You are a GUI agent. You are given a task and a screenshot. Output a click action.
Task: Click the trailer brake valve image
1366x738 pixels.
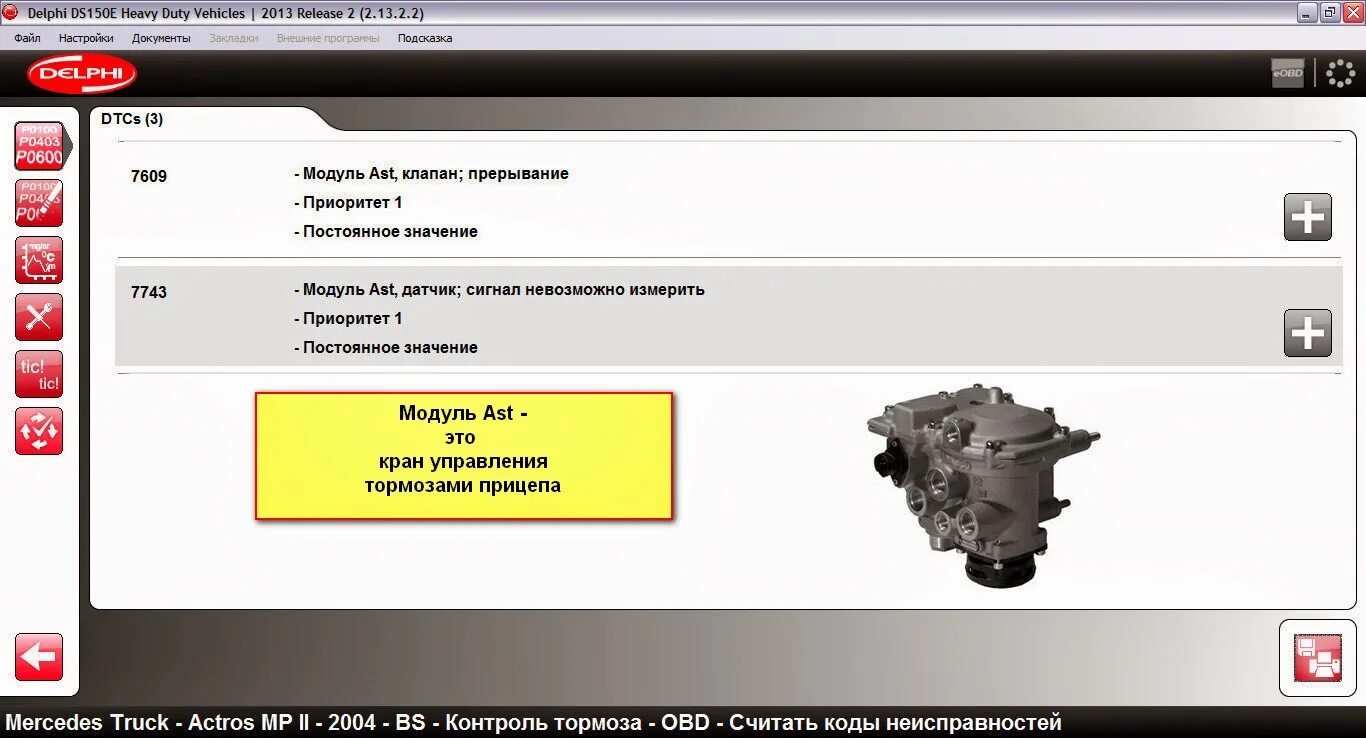[983, 484]
